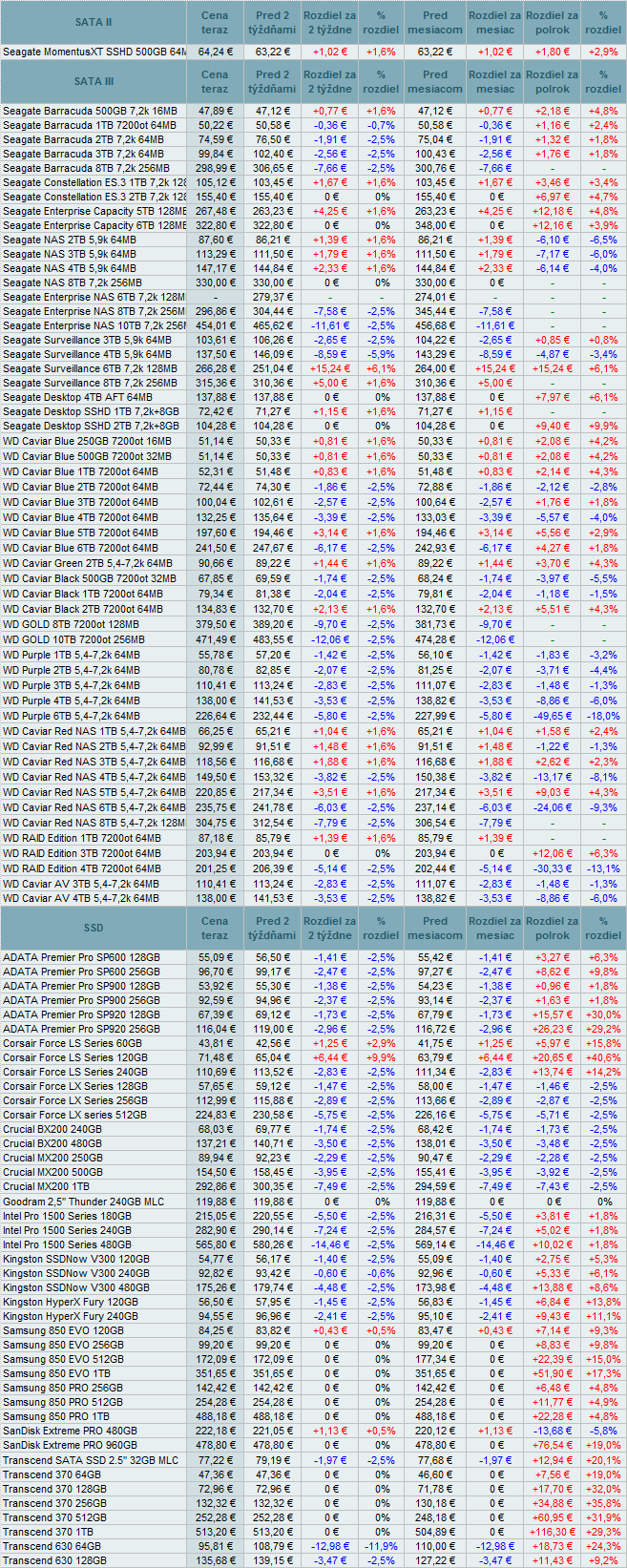Click the SATA II section header
The height and width of the screenshot is (1568, 627).
coord(94,22)
